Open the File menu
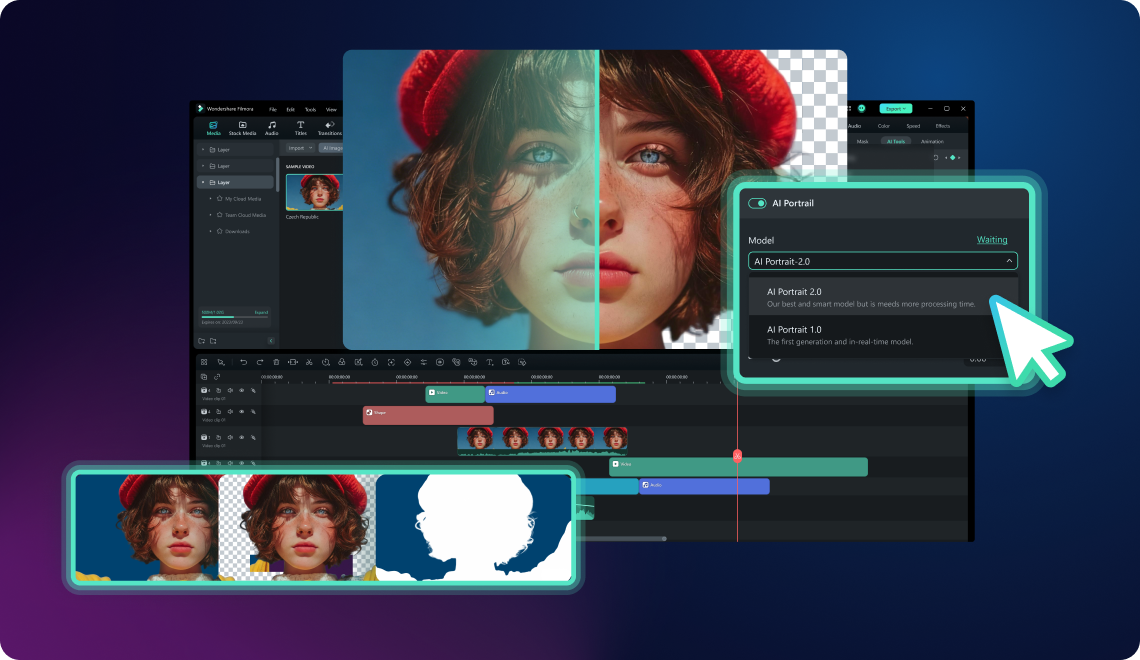1140x660 pixels. (x=273, y=109)
